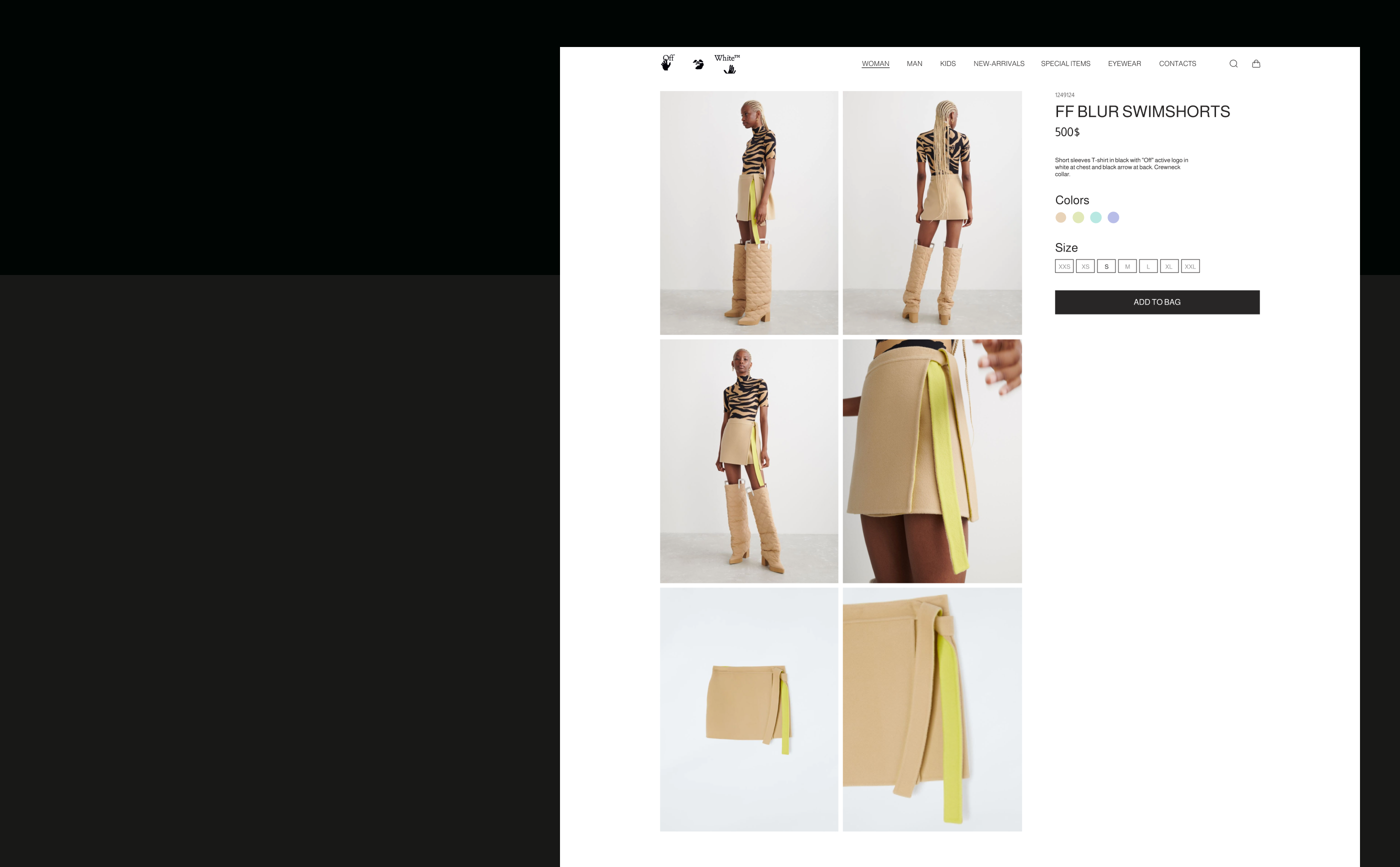Visit the CONTACTS link
The width and height of the screenshot is (1400, 867).
(x=1177, y=63)
